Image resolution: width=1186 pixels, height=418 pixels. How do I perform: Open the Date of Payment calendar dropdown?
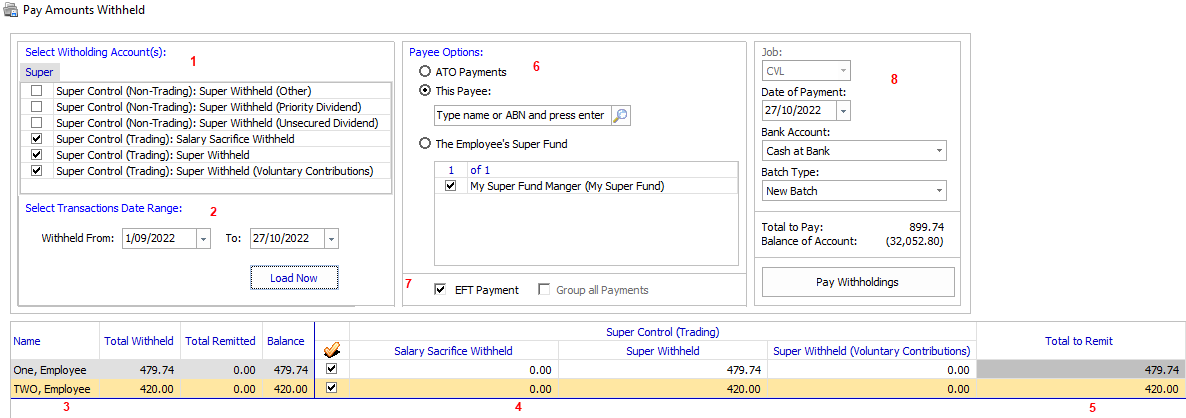coord(842,111)
